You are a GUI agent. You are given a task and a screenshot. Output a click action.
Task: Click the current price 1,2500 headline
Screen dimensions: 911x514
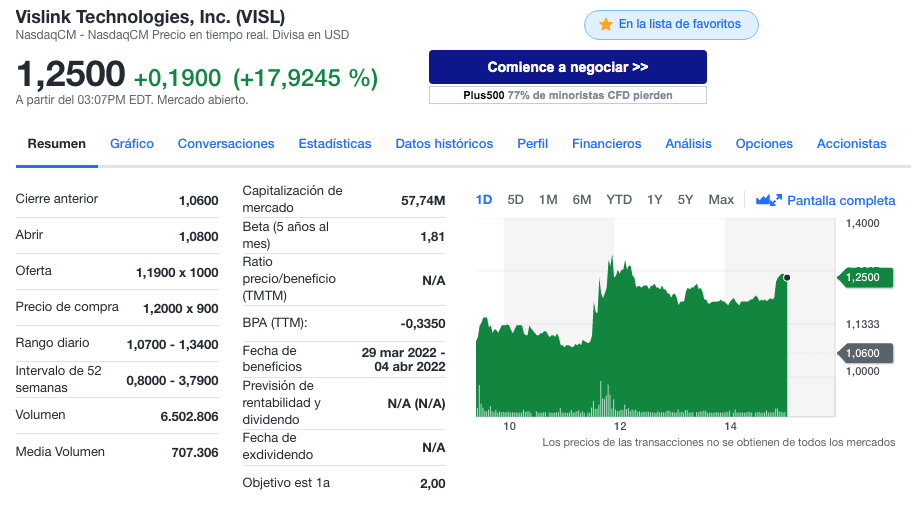[x=70, y=75]
